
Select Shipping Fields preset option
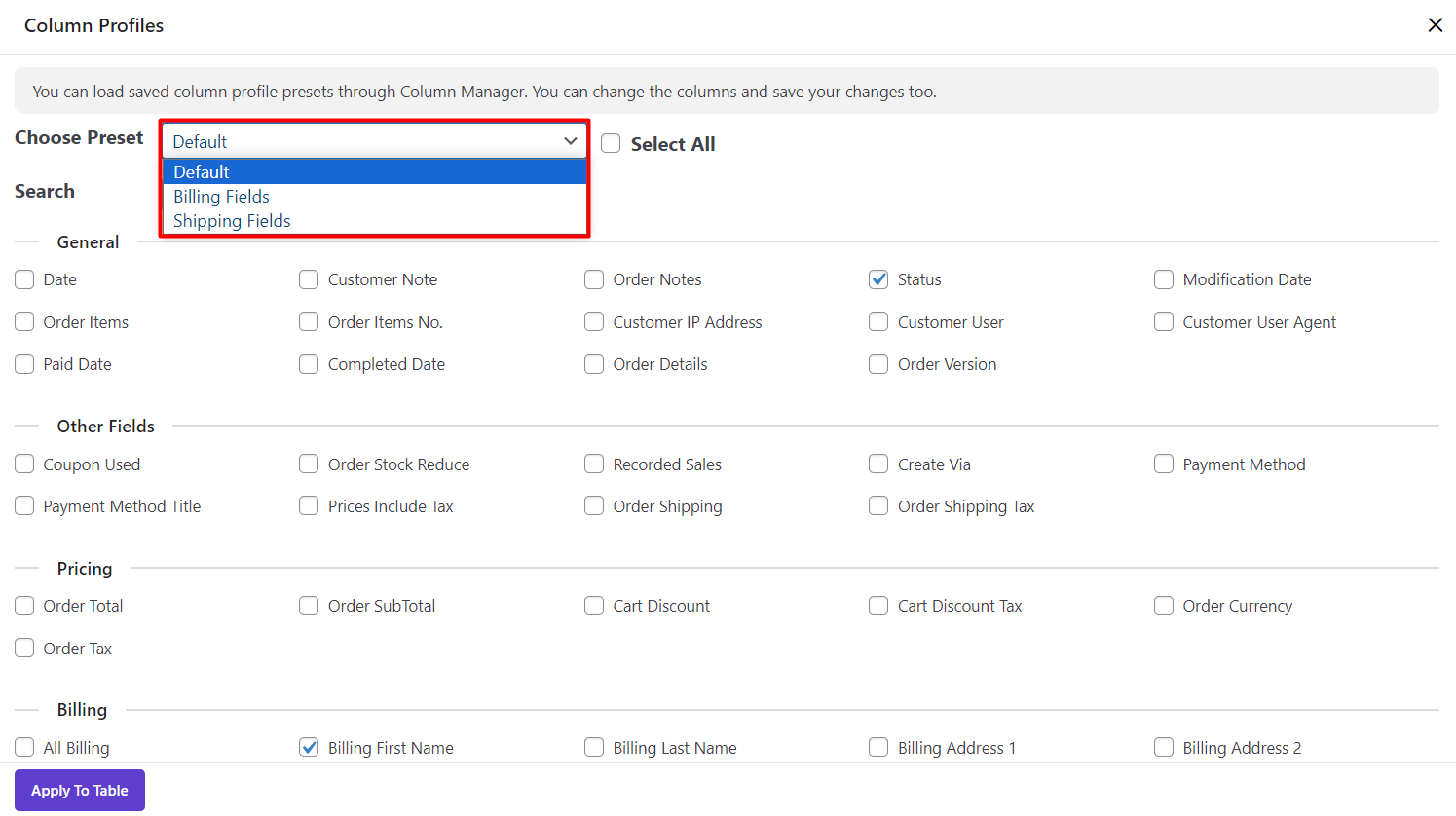pyautogui.click(x=232, y=221)
